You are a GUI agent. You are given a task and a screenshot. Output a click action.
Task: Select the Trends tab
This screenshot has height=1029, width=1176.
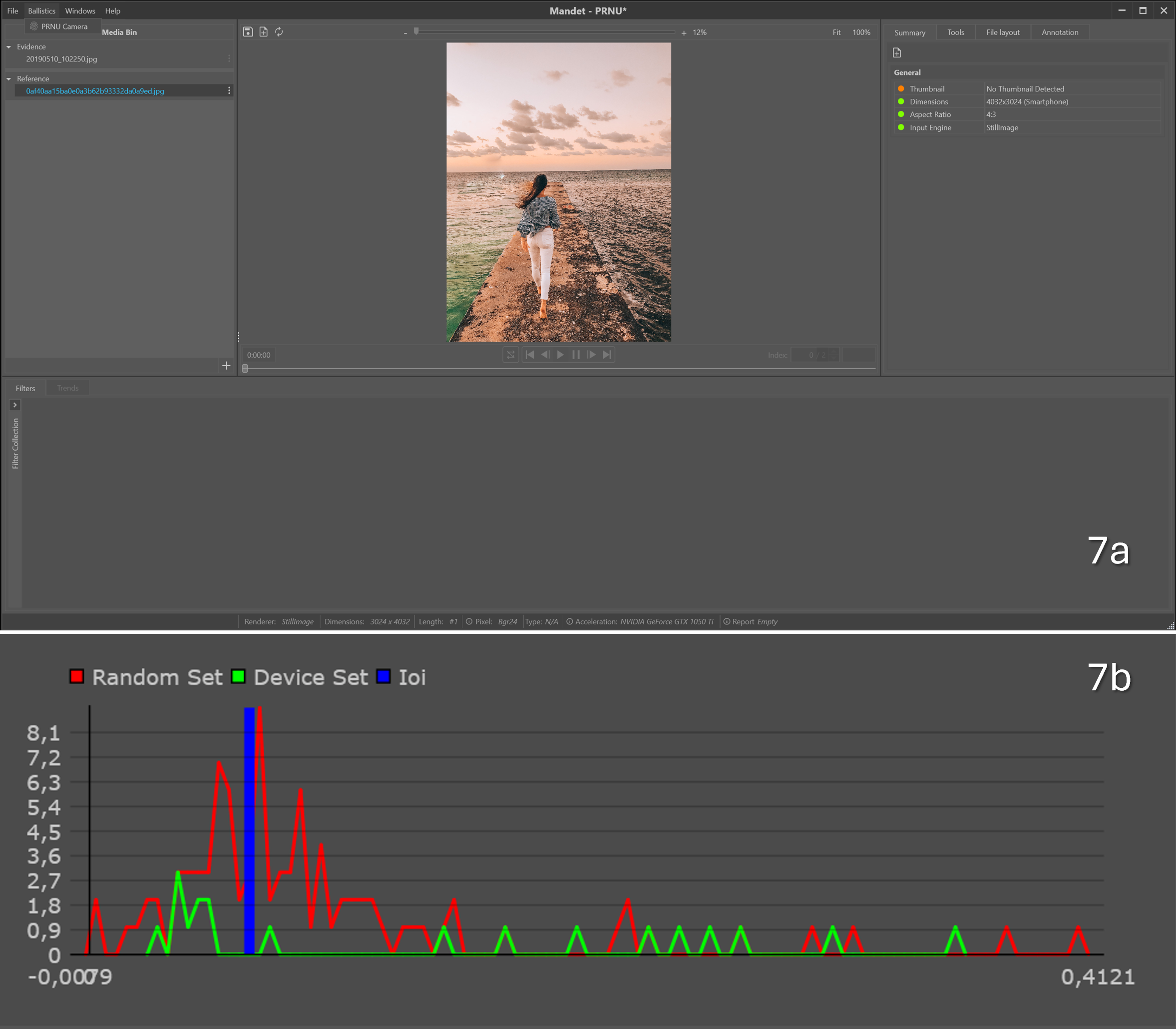(68, 388)
